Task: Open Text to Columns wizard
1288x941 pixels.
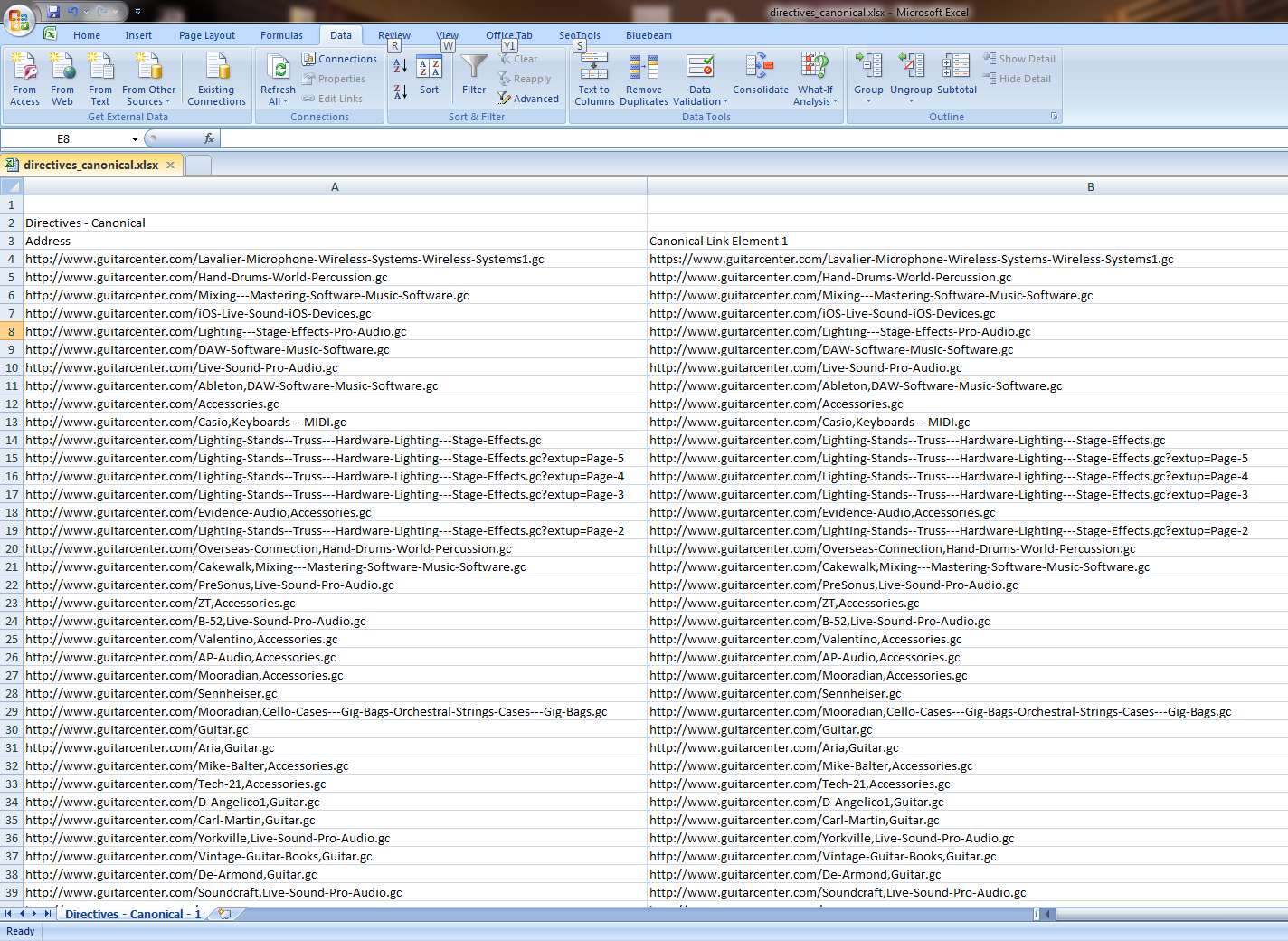Action: [x=594, y=80]
